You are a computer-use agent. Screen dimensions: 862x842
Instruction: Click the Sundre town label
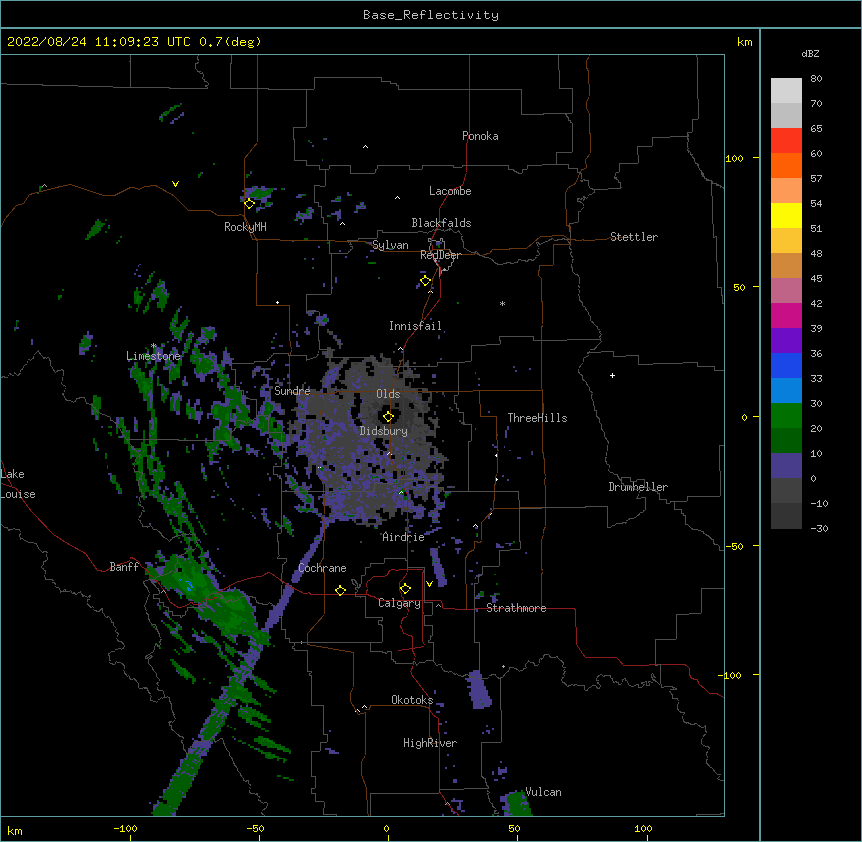pyautogui.click(x=292, y=391)
